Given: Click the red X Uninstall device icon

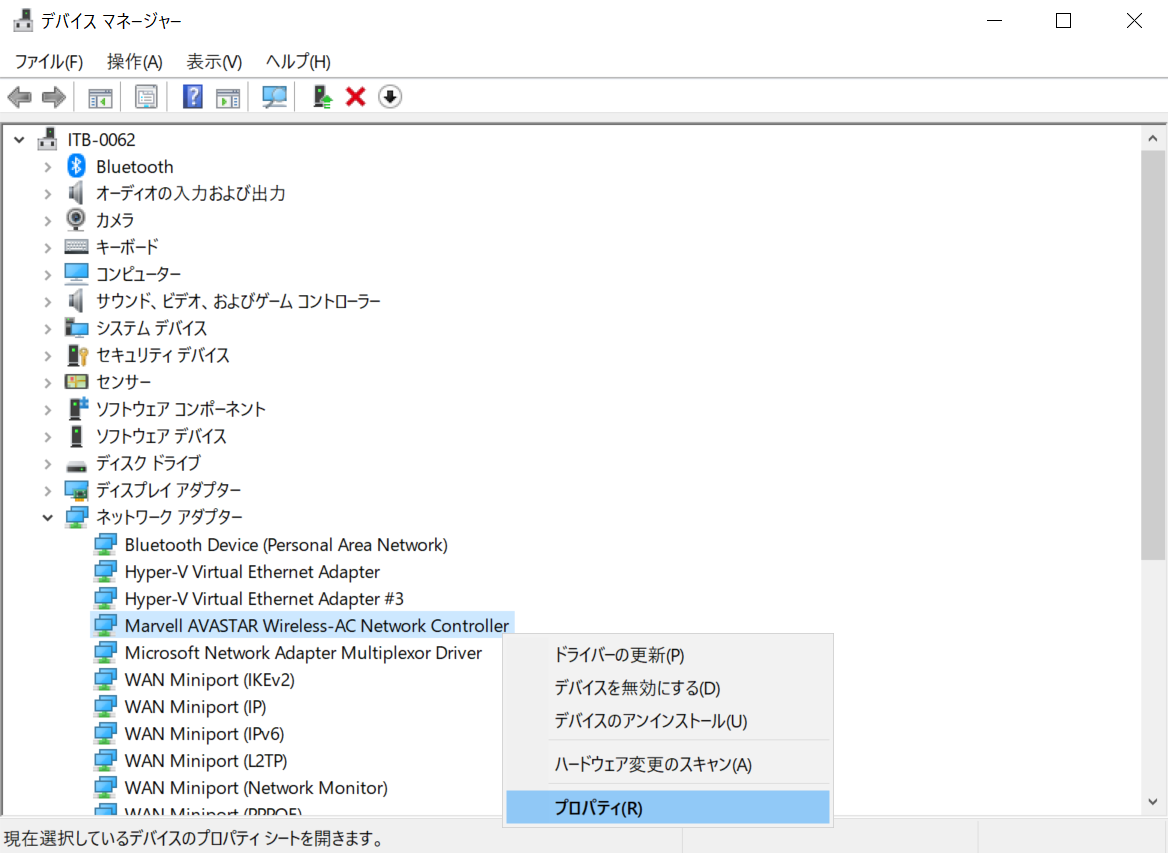Looking at the screenshot, I should tap(355, 97).
